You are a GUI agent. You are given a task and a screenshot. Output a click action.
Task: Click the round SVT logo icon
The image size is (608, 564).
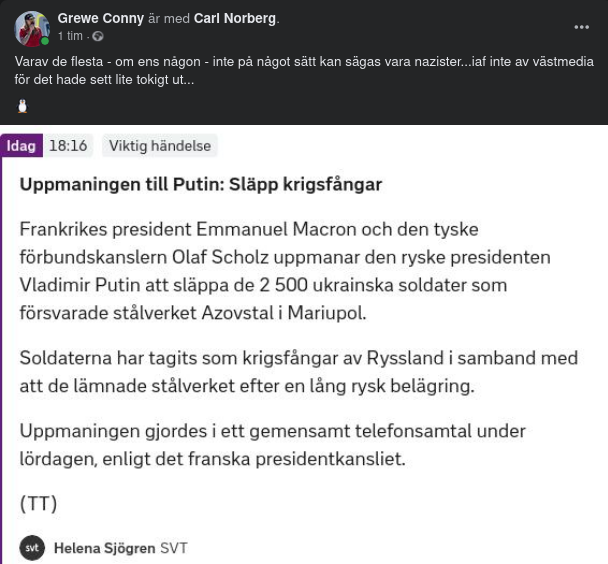point(33,548)
